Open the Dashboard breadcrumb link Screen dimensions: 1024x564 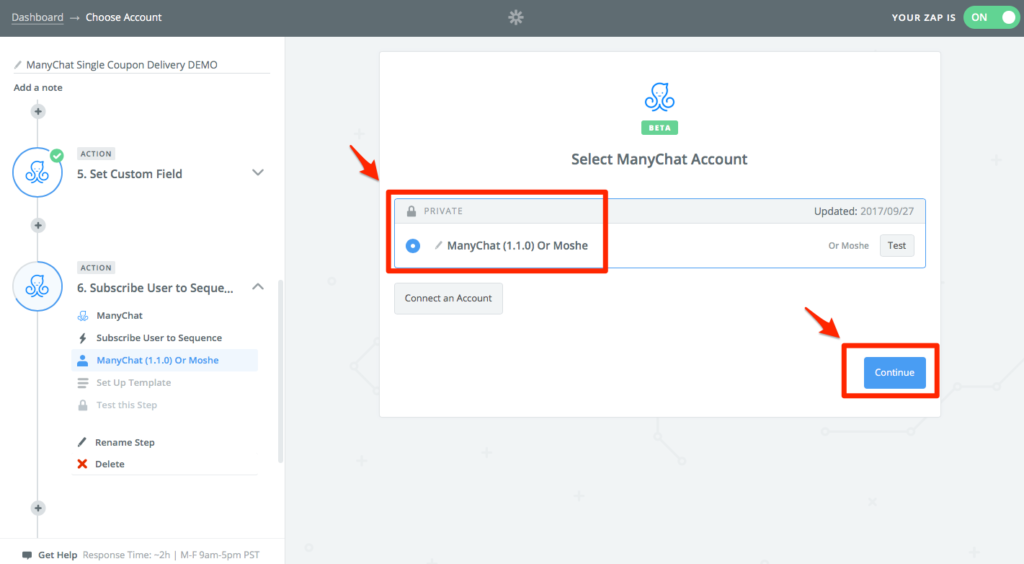click(x=37, y=17)
